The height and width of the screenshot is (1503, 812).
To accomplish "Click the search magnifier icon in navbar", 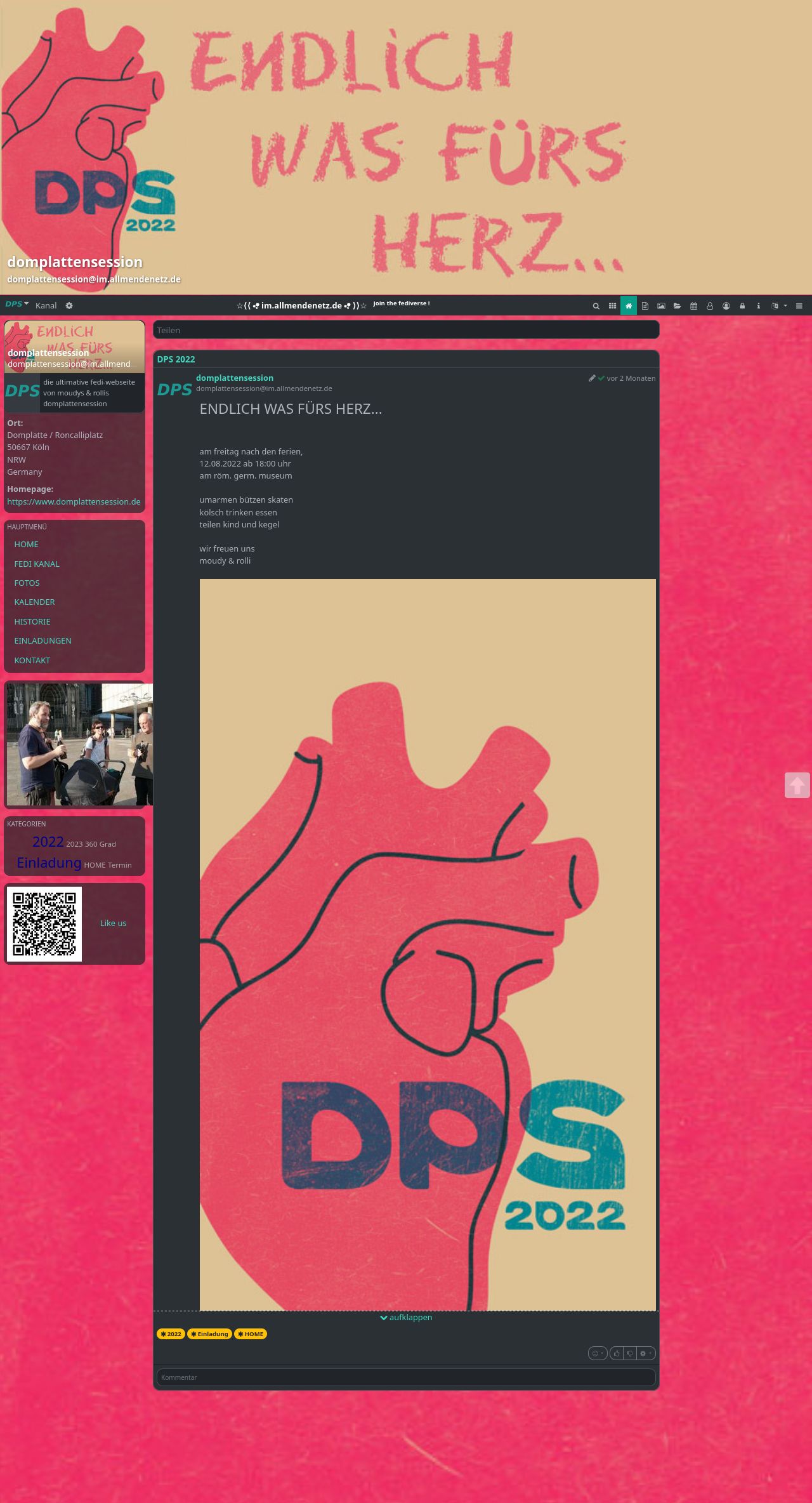I will pos(596,306).
